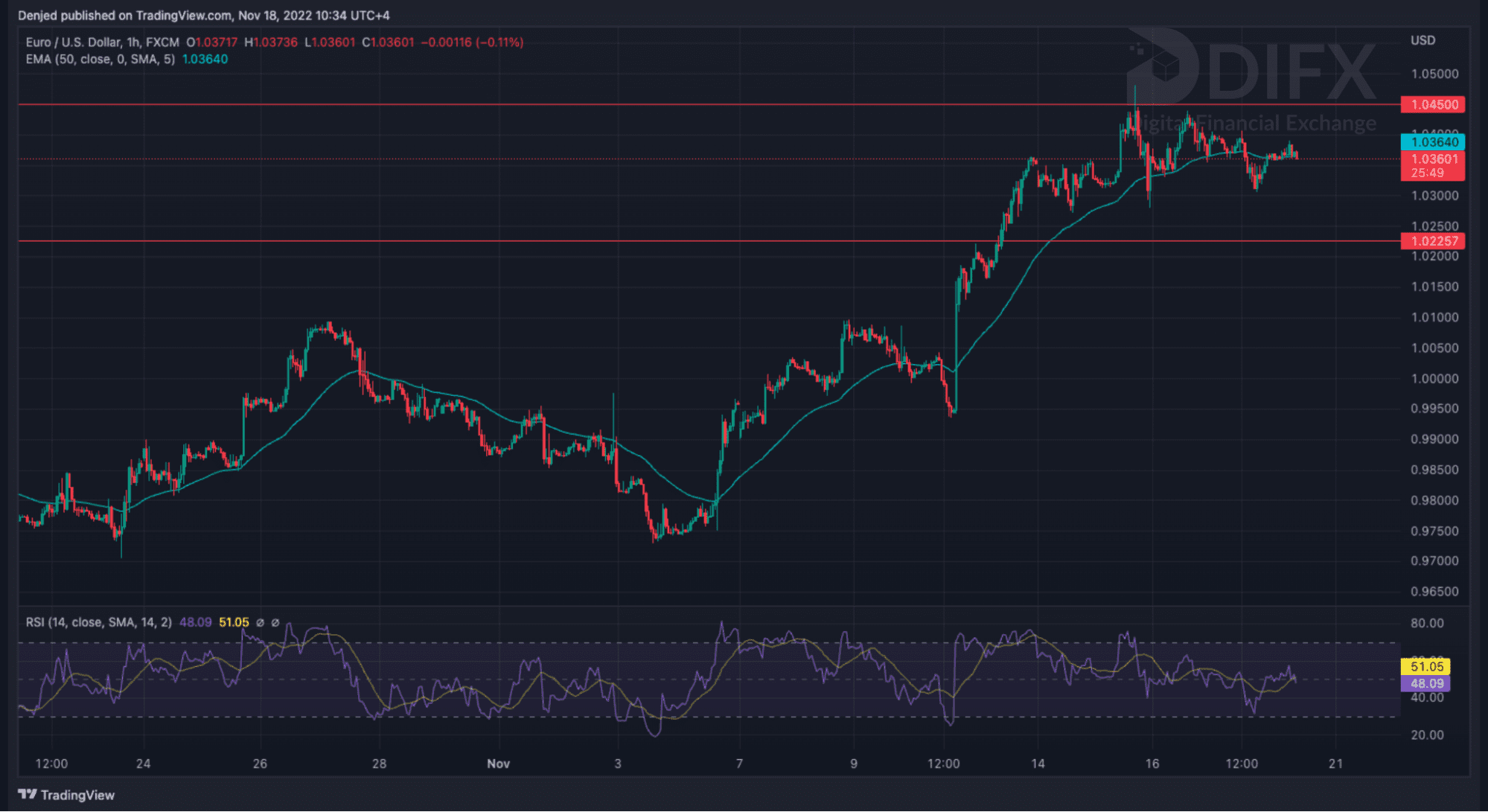Click the TradingView logo at bottom left
This screenshot has height=812, width=1488.
click(x=66, y=795)
